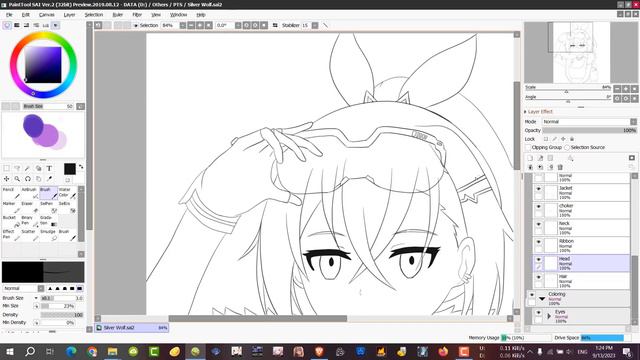Open Windows Start menu
Viewport: 640px width, 360px height.
9,351
